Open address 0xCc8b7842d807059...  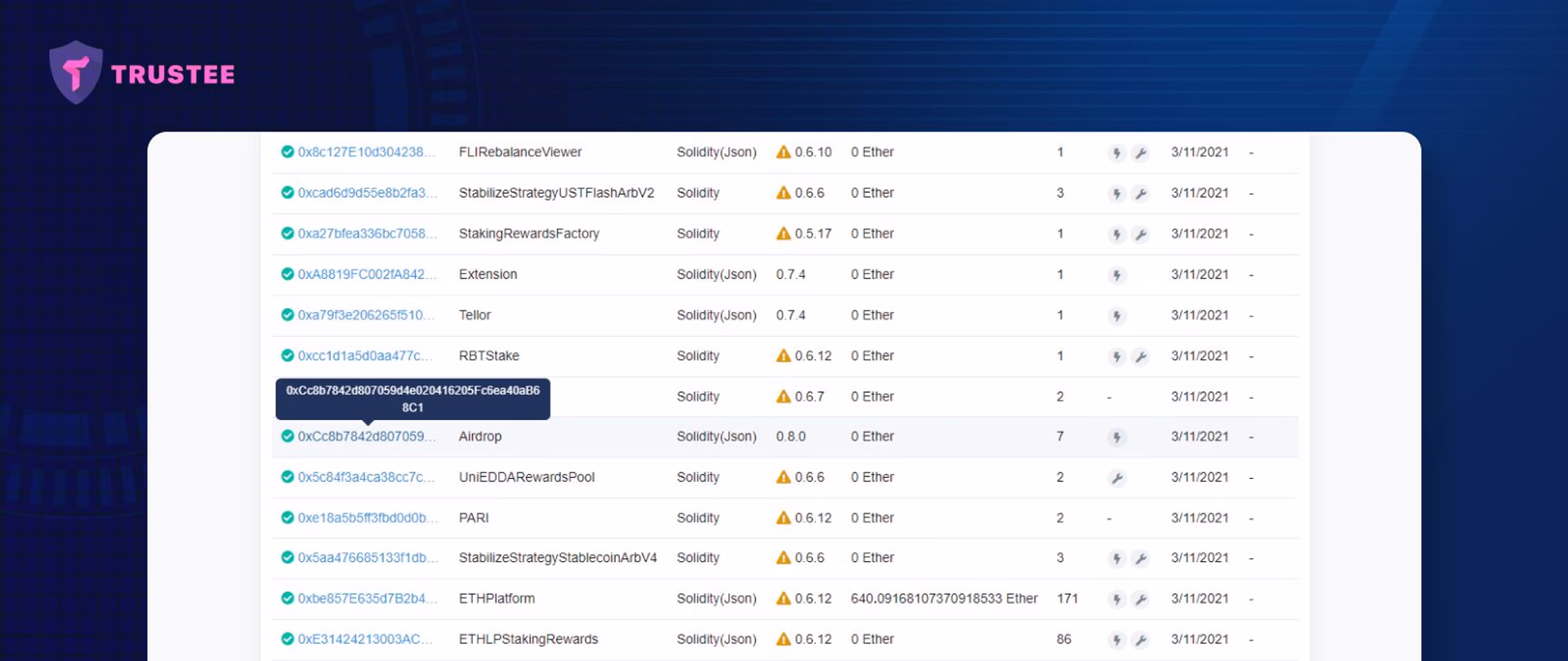pos(367,436)
